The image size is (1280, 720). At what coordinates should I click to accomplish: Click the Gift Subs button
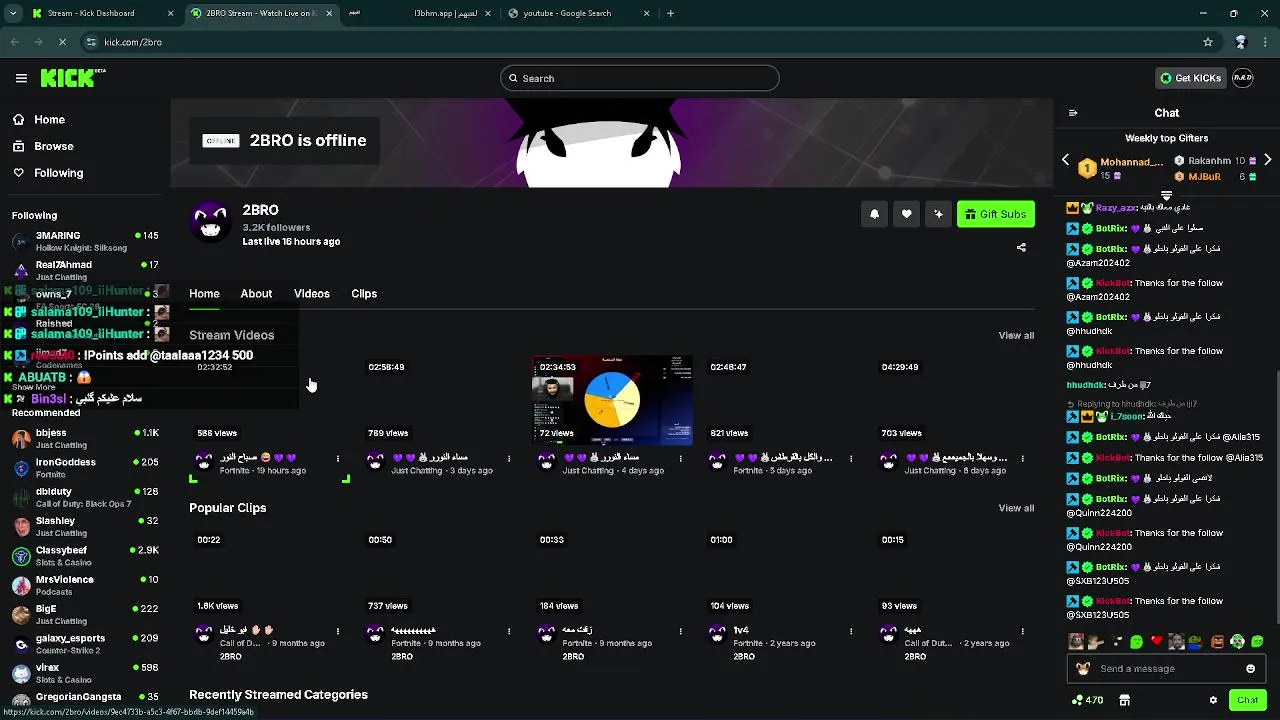point(996,214)
